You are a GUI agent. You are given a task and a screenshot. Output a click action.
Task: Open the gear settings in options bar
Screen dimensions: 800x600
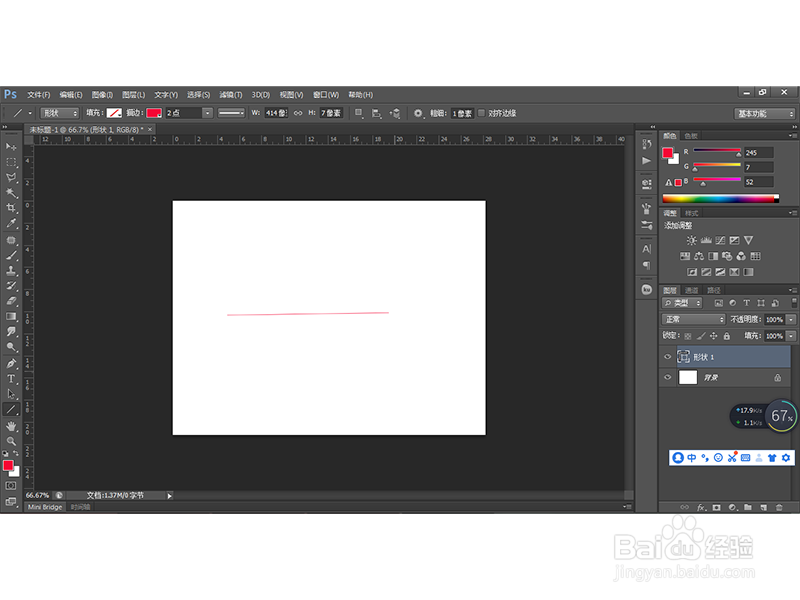pos(418,113)
